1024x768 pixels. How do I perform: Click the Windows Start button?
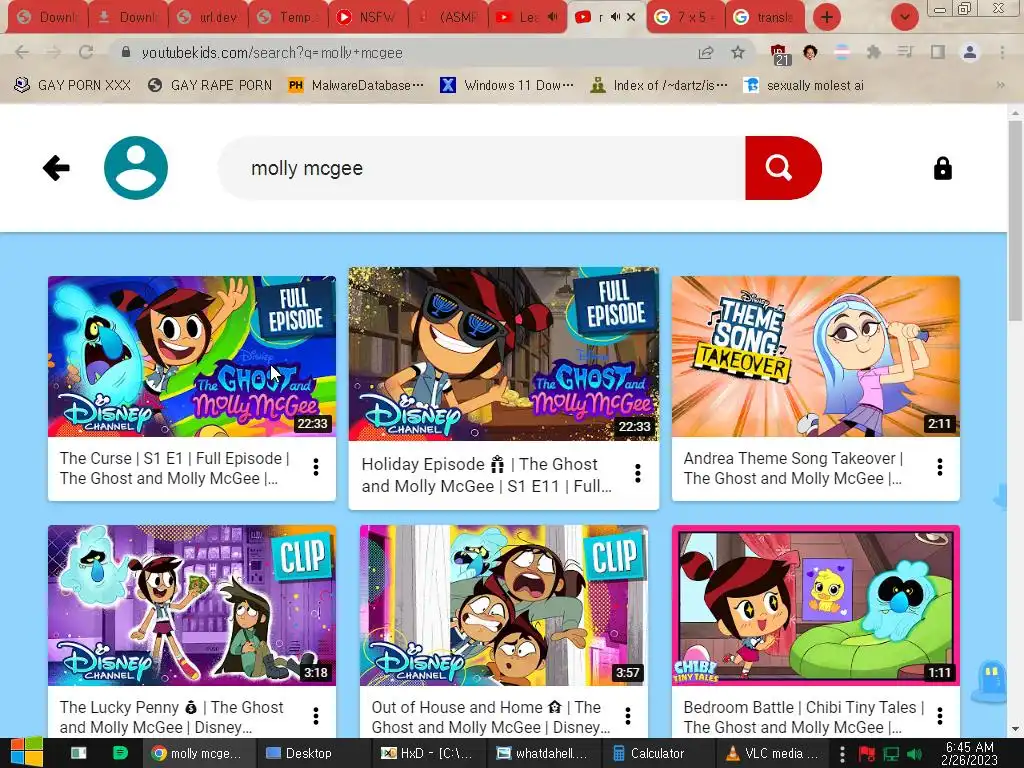pyautogui.click(x=26, y=753)
